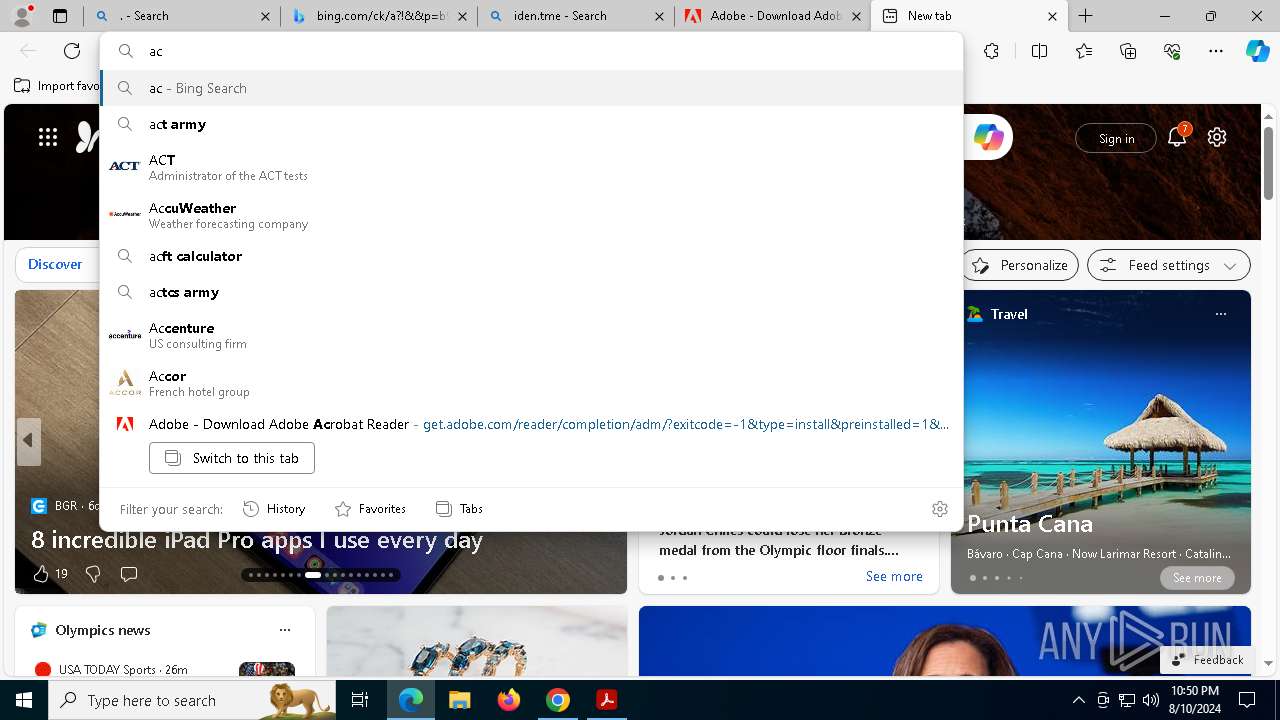
Task: Choose Accor hotel group suggestion
Action: pos(532,382)
